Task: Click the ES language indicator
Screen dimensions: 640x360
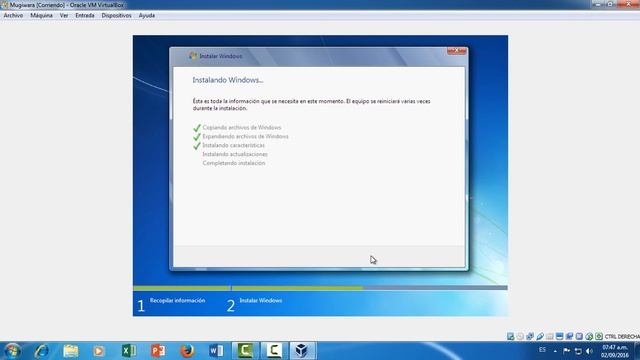Action: (x=542, y=350)
